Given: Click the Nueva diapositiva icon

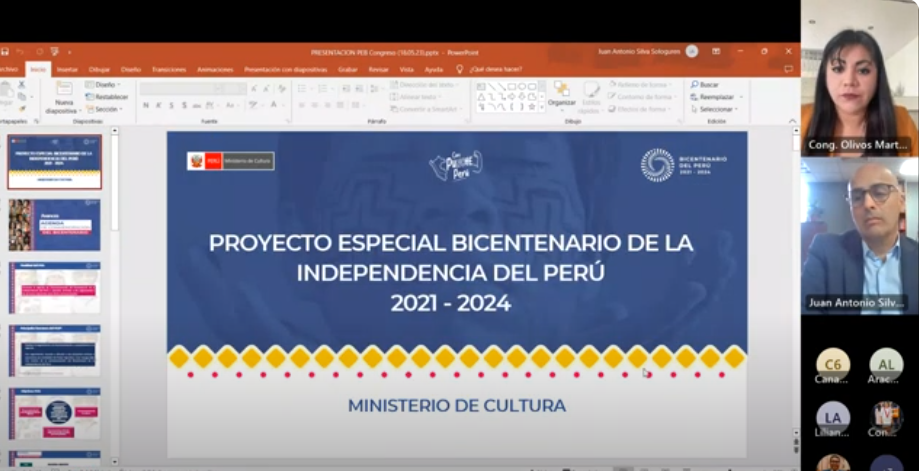Looking at the screenshot, I should (x=64, y=91).
